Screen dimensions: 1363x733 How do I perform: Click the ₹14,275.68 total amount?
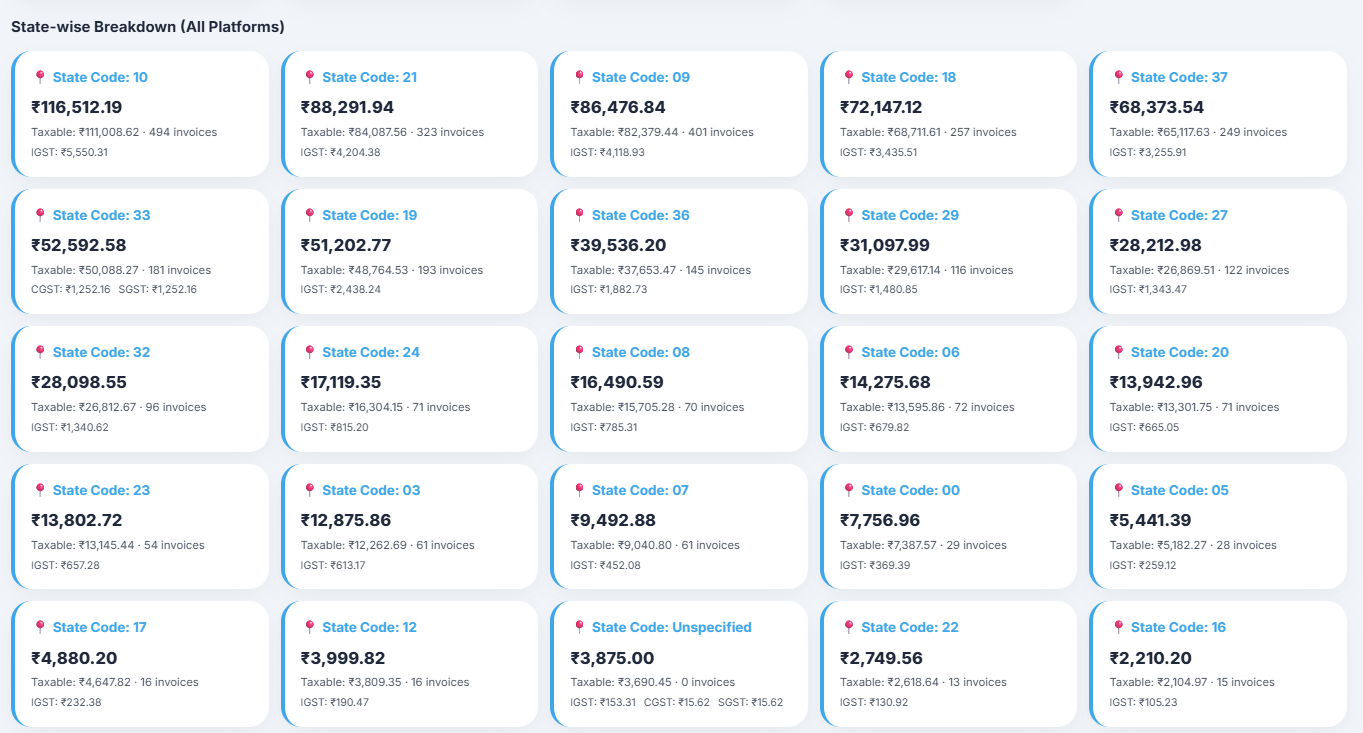887,382
